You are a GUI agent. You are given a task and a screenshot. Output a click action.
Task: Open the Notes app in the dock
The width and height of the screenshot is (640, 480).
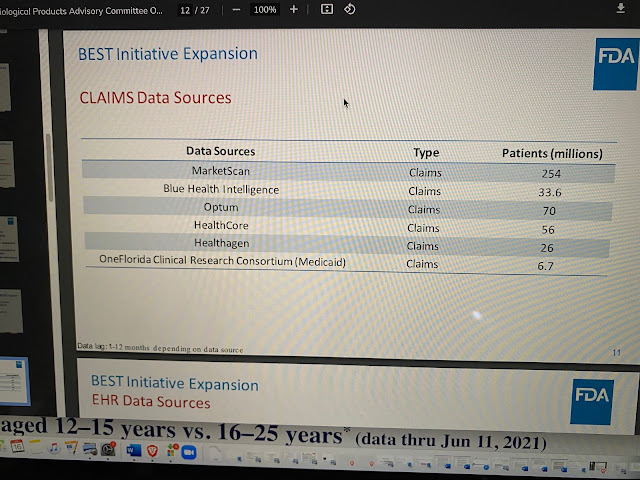click(36, 447)
